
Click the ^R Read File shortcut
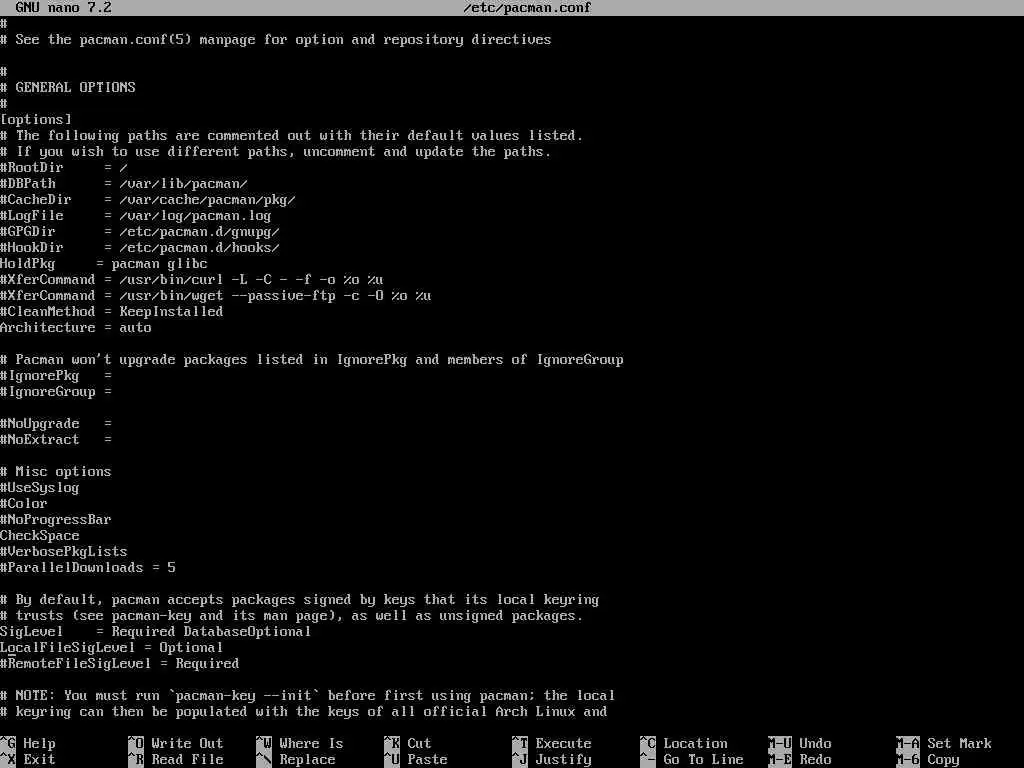[x=176, y=760]
